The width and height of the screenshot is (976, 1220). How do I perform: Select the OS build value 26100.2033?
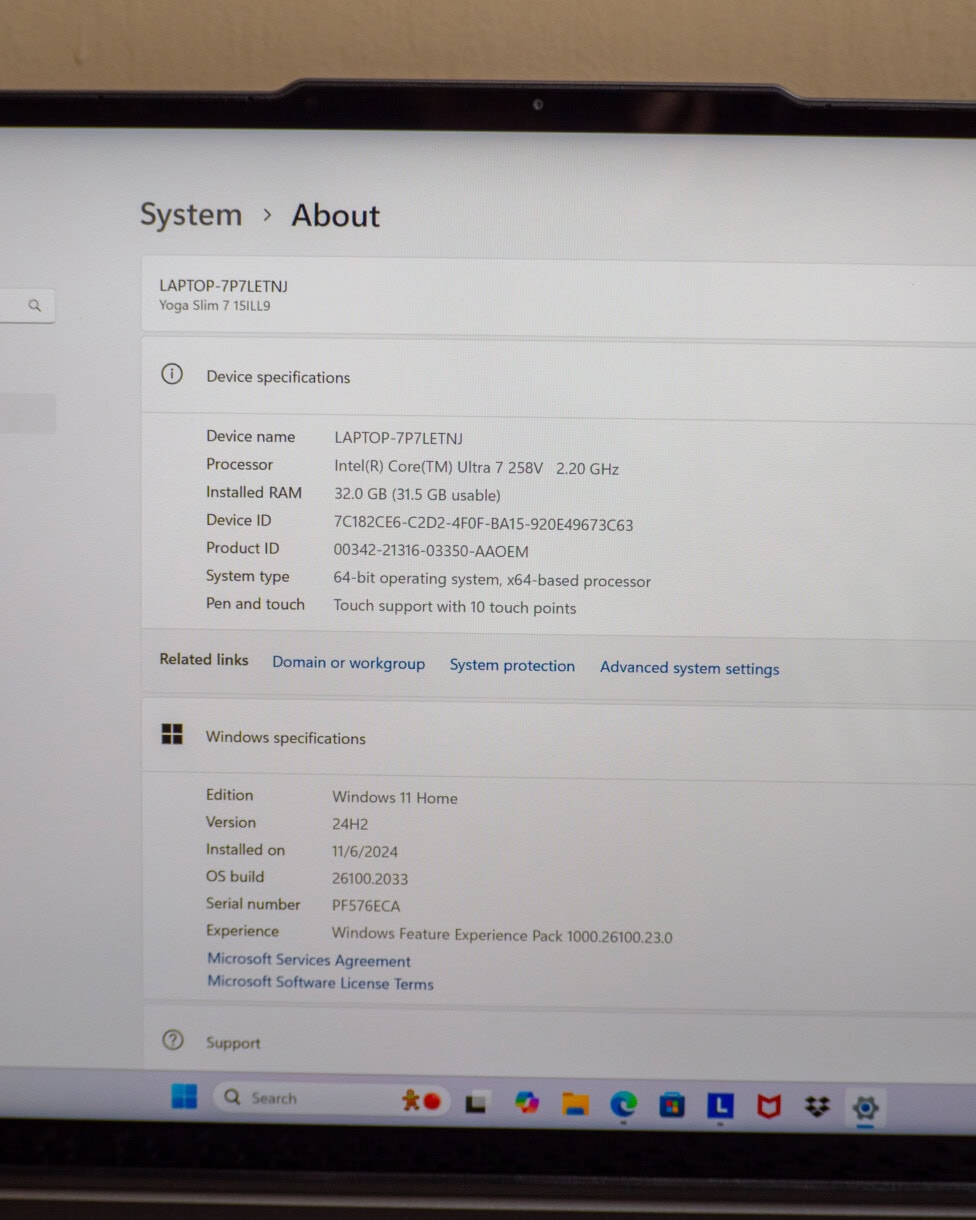370,879
